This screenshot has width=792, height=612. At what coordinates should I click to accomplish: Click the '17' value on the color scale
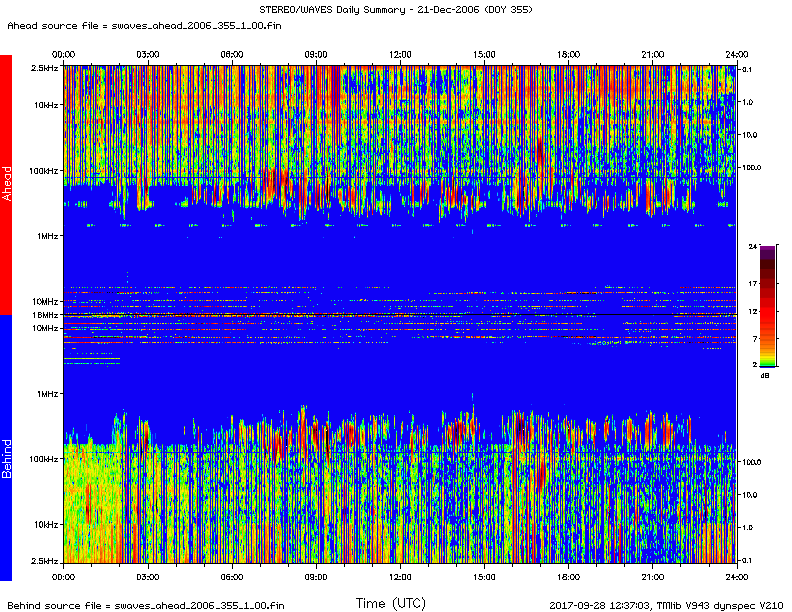point(753,284)
